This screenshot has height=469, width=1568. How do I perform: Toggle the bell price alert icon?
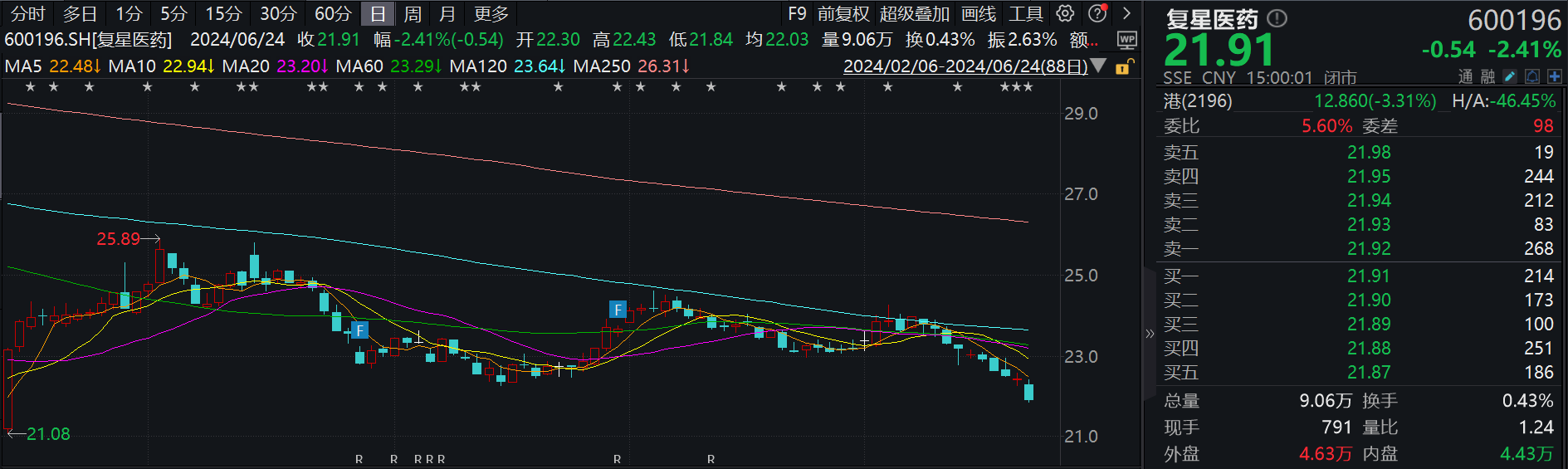click(x=1532, y=76)
